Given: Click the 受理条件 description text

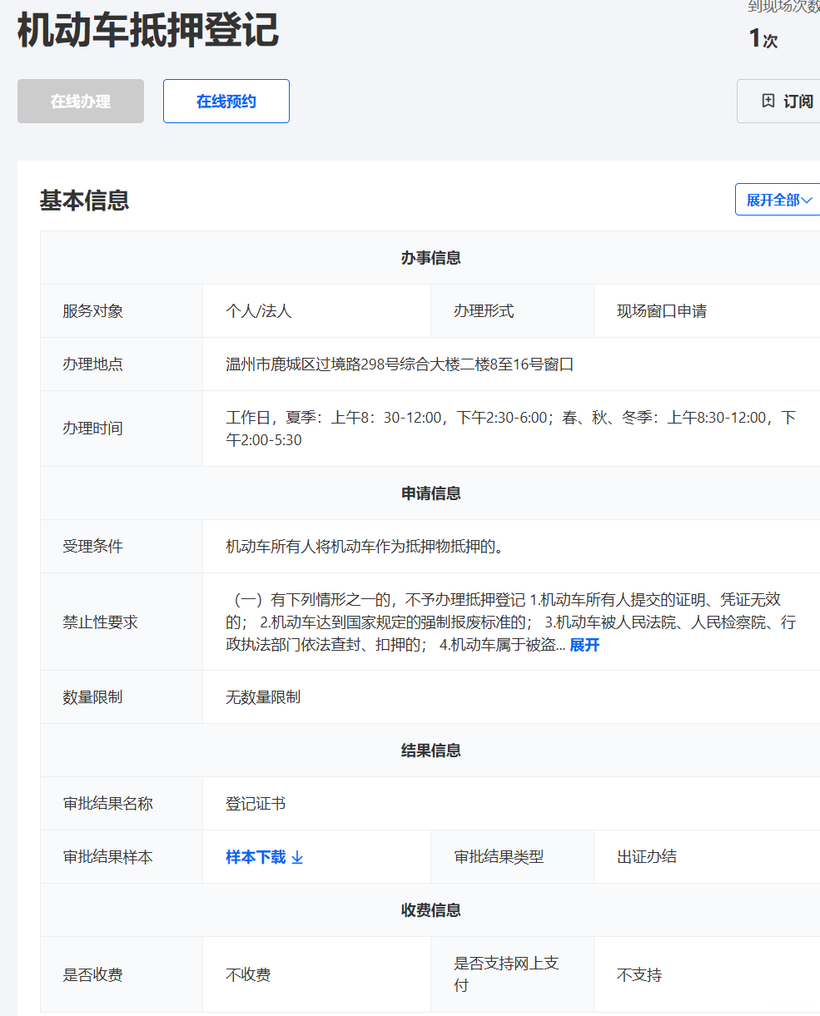Looking at the screenshot, I should [x=364, y=546].
